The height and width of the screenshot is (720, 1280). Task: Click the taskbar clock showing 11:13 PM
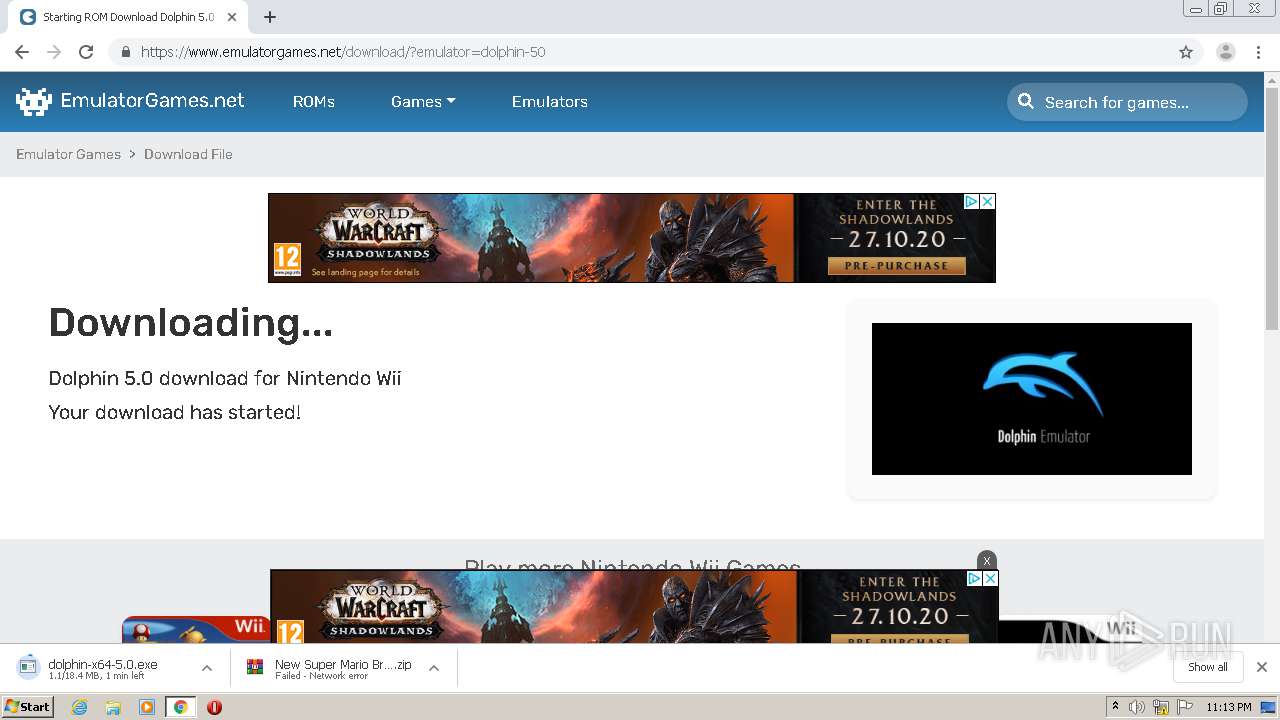[1229, 707]
